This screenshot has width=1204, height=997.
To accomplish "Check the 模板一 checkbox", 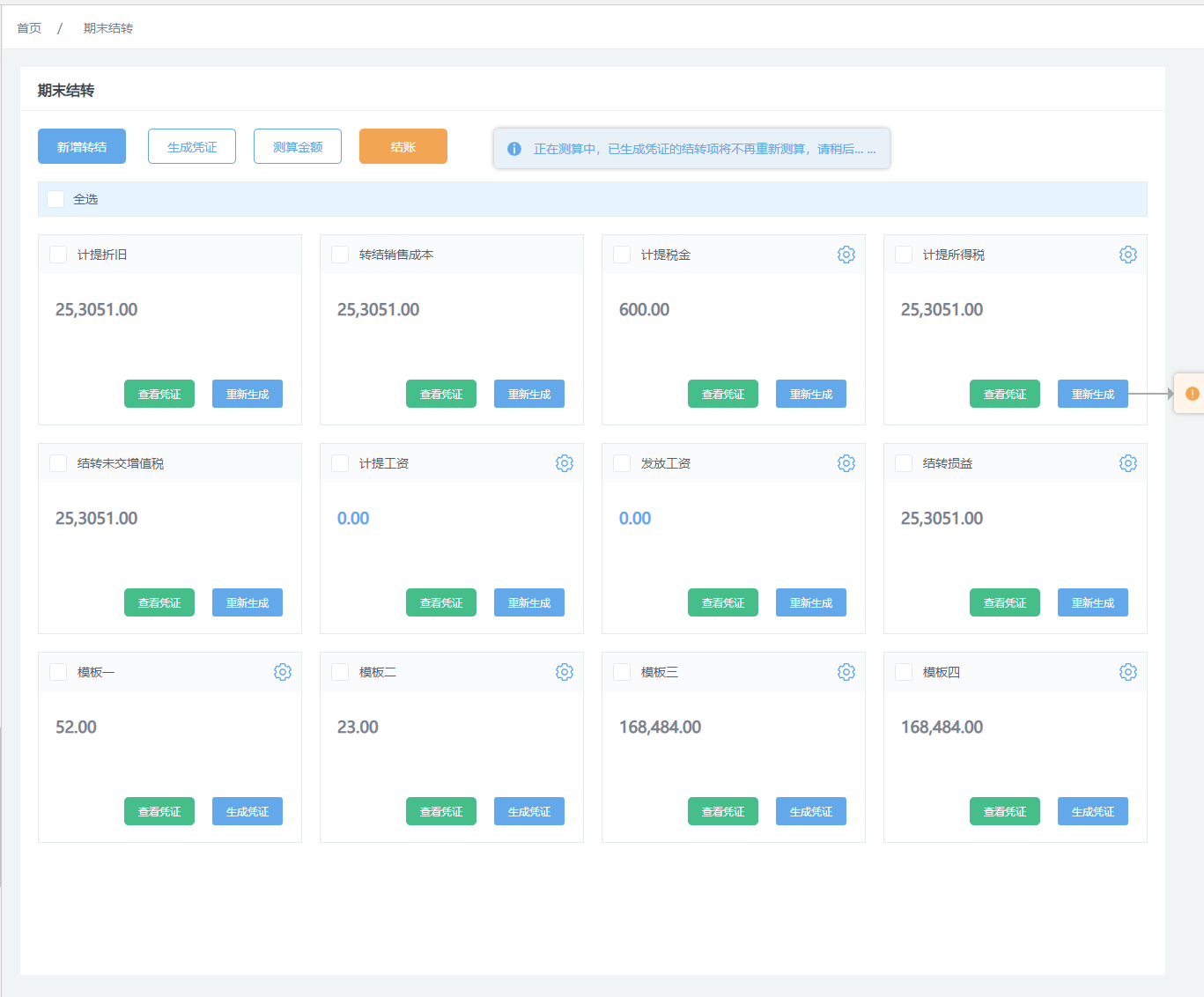I will [58, 672].
